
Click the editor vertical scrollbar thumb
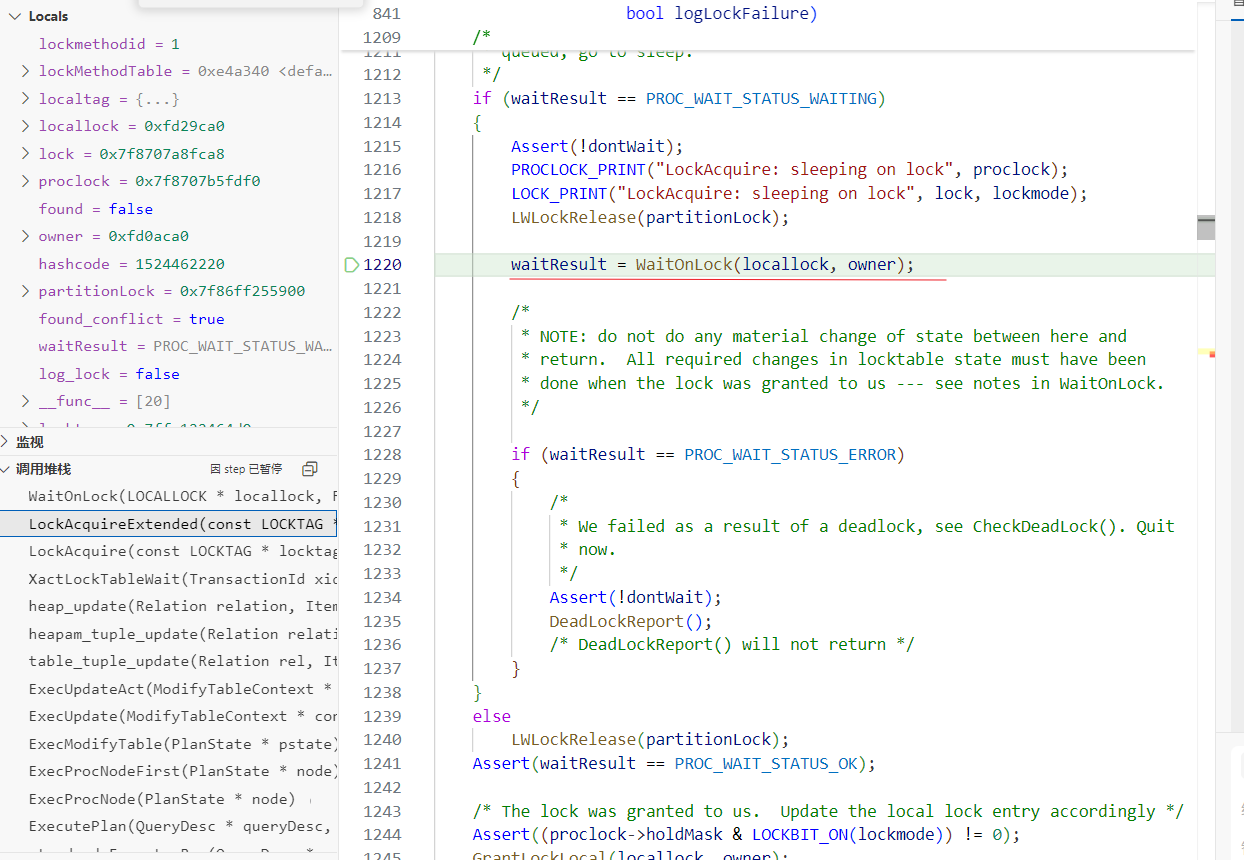pyautogui.click(x=1205, y=228)
